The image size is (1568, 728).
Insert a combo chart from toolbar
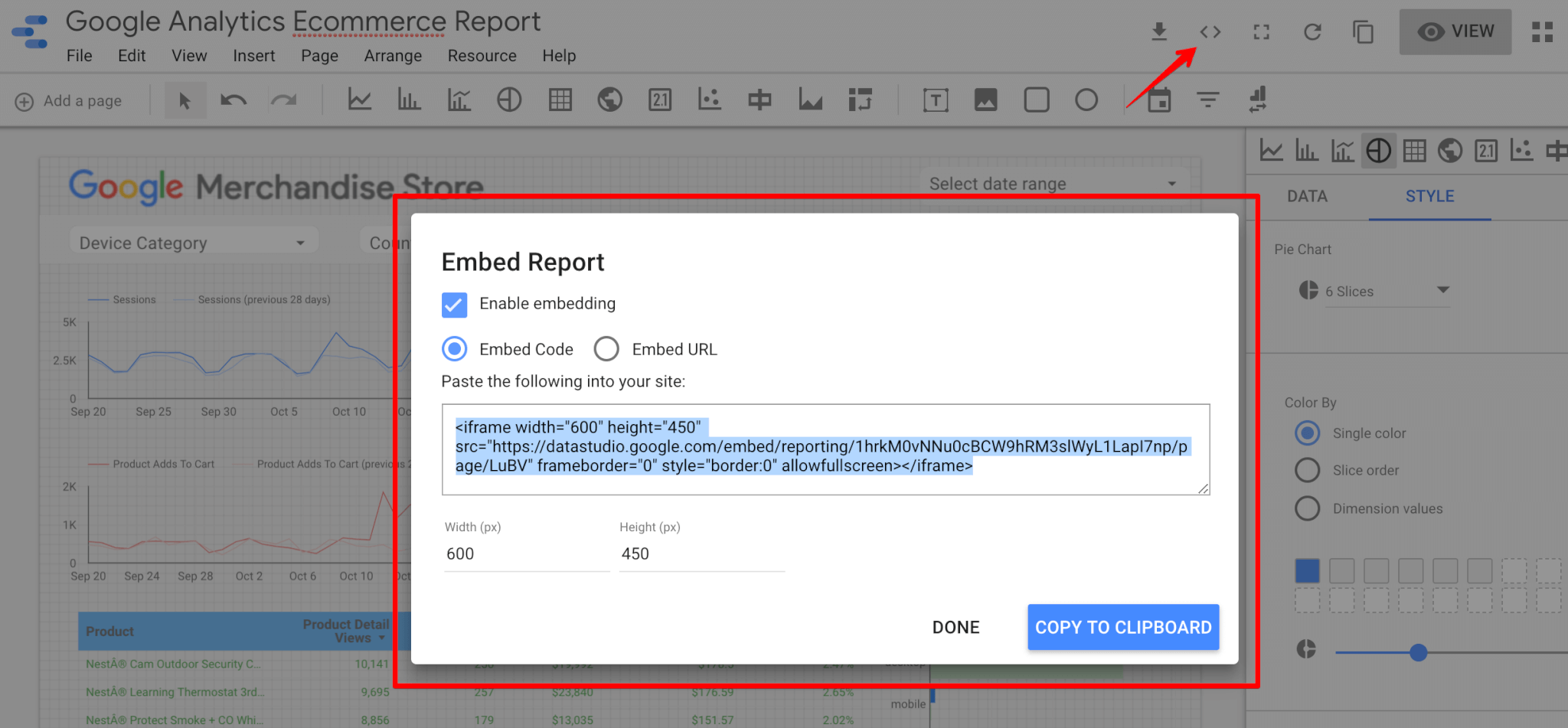click(x=459, y=100)
